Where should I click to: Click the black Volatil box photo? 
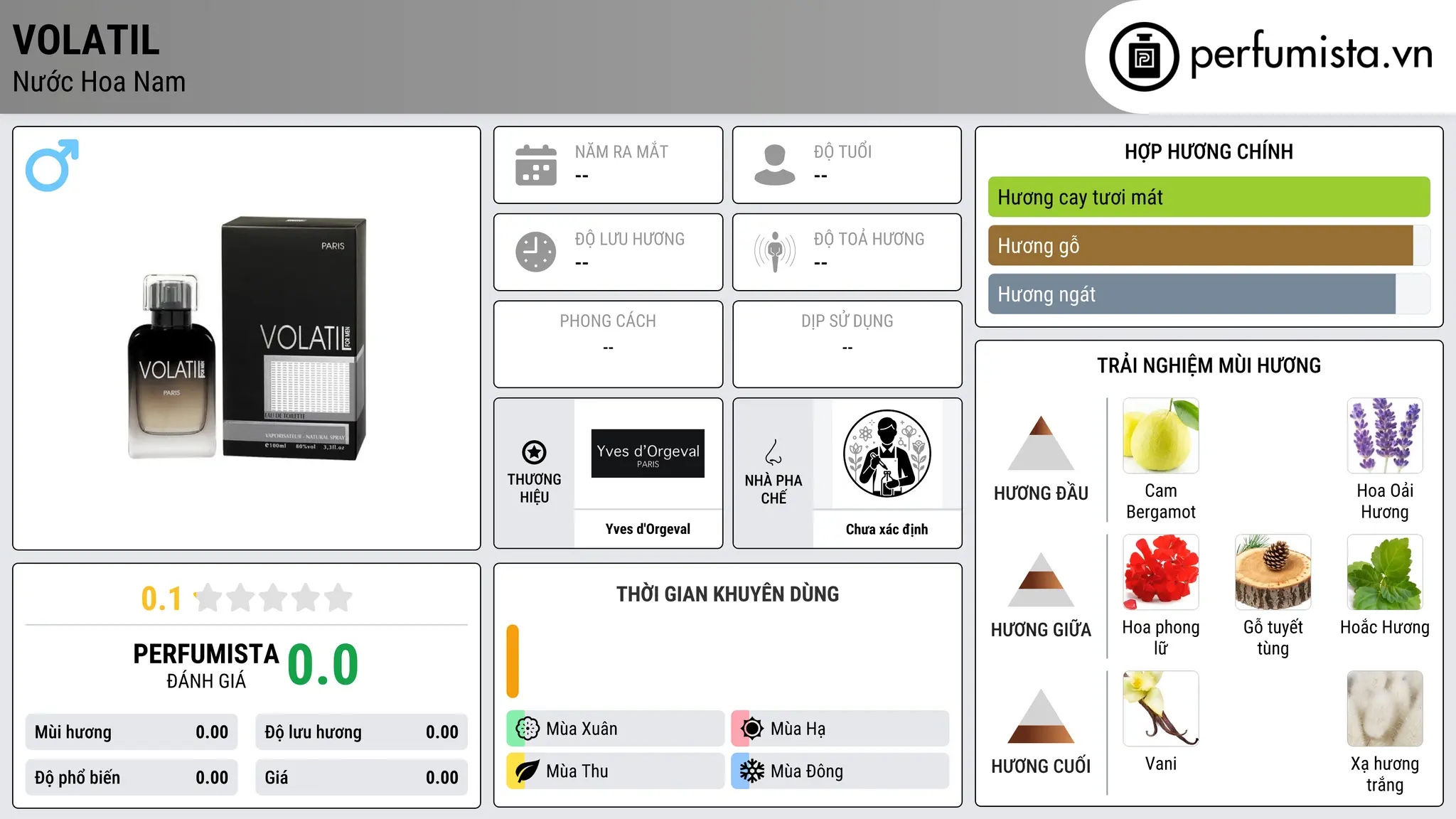click(x=294, y=338)
